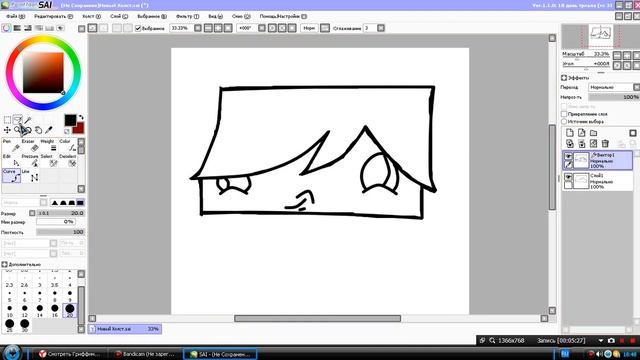
Task: Choose the Deselect tool
Action: pos(67,160)
